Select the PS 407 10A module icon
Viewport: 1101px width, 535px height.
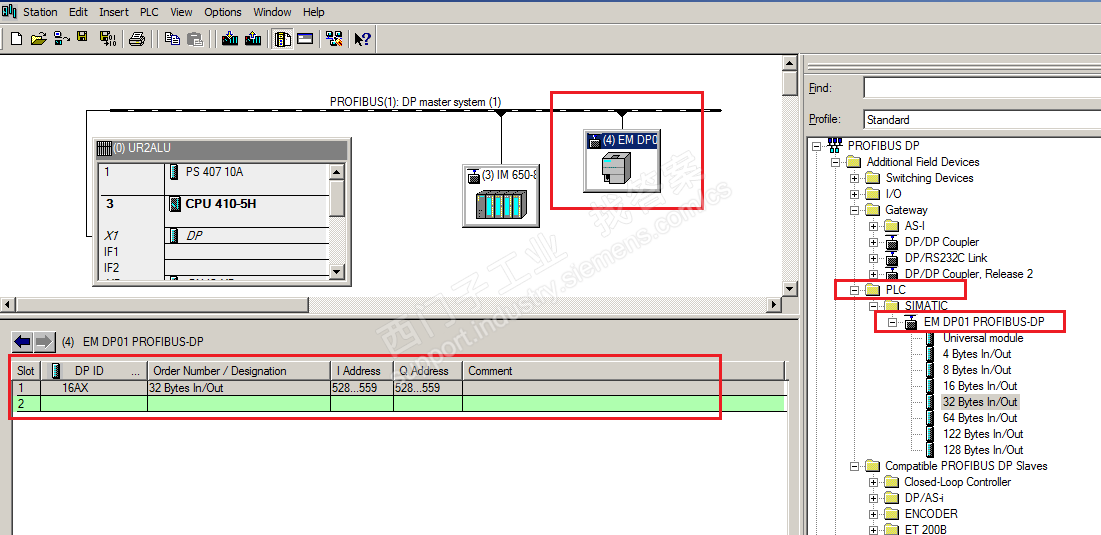tap(174, 172)
